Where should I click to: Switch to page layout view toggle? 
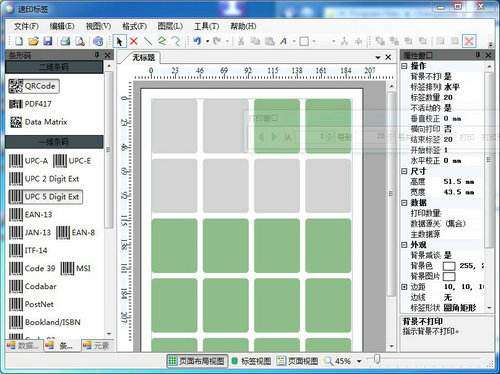click(x=197, y=361)
